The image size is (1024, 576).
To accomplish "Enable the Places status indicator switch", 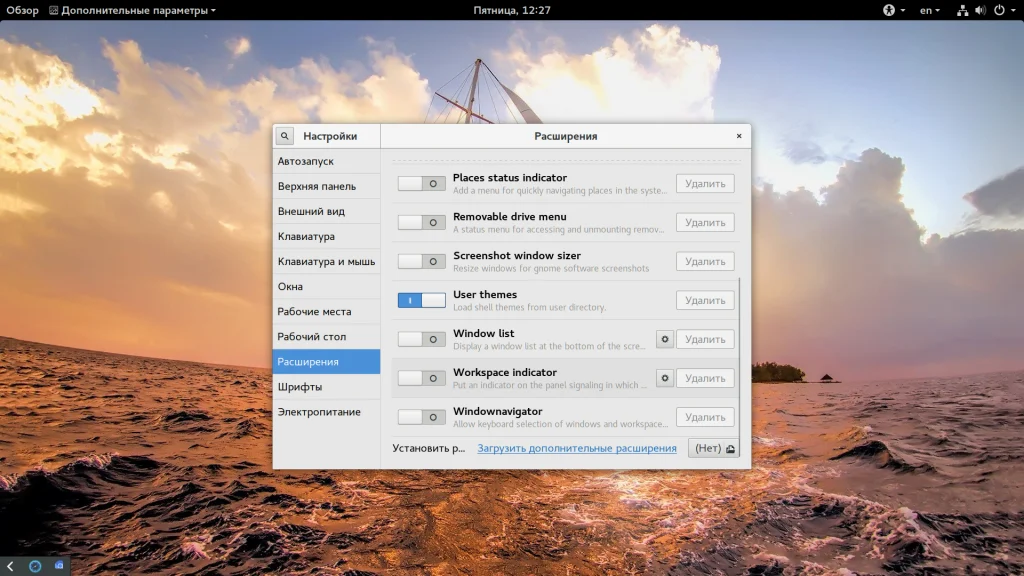I will pos(421,183).
